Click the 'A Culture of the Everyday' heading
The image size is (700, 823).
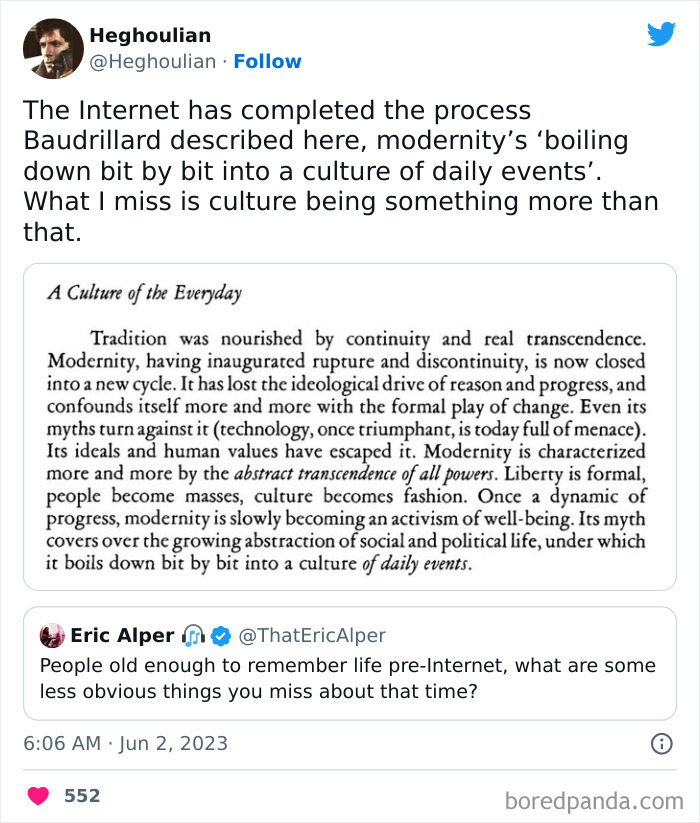point(144,294)
